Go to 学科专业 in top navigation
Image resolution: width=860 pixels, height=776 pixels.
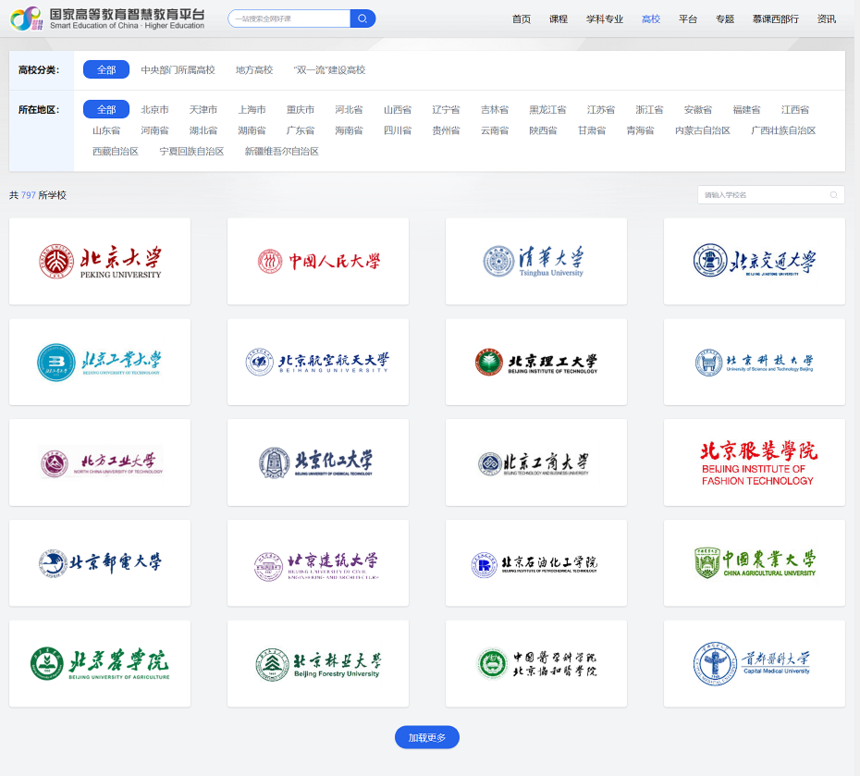point(604,19)
